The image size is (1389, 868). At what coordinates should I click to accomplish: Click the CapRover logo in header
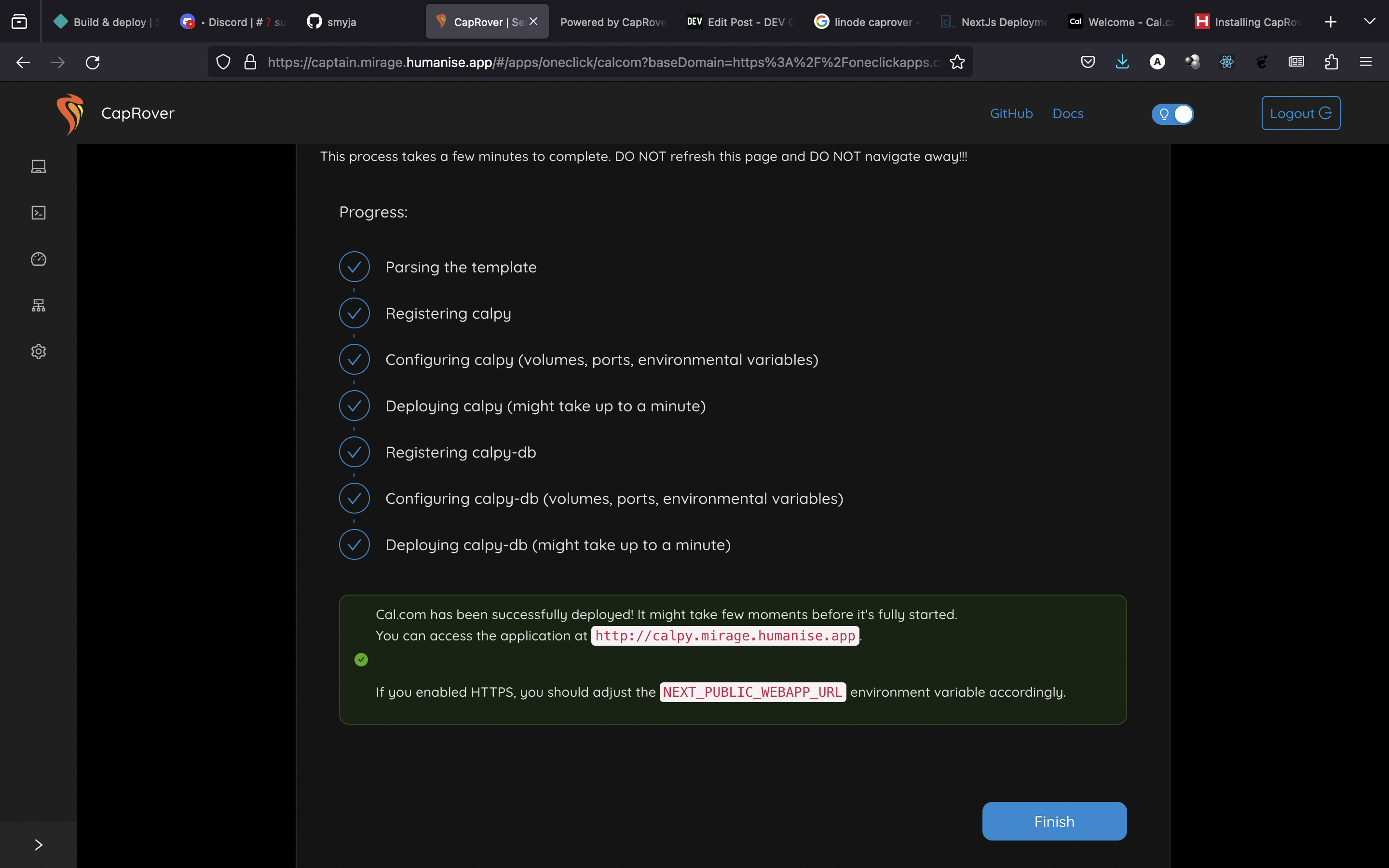70,114
